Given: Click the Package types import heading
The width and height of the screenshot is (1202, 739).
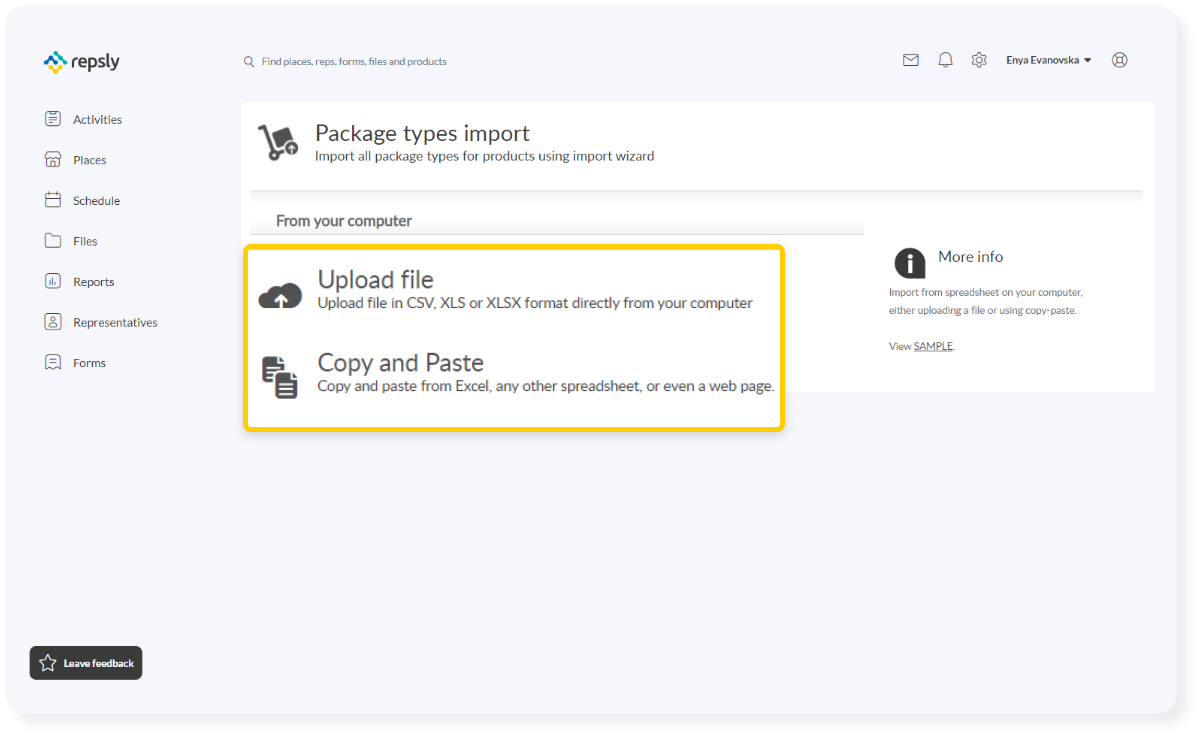Looking at the screenshot, I should tap(422, 133).
